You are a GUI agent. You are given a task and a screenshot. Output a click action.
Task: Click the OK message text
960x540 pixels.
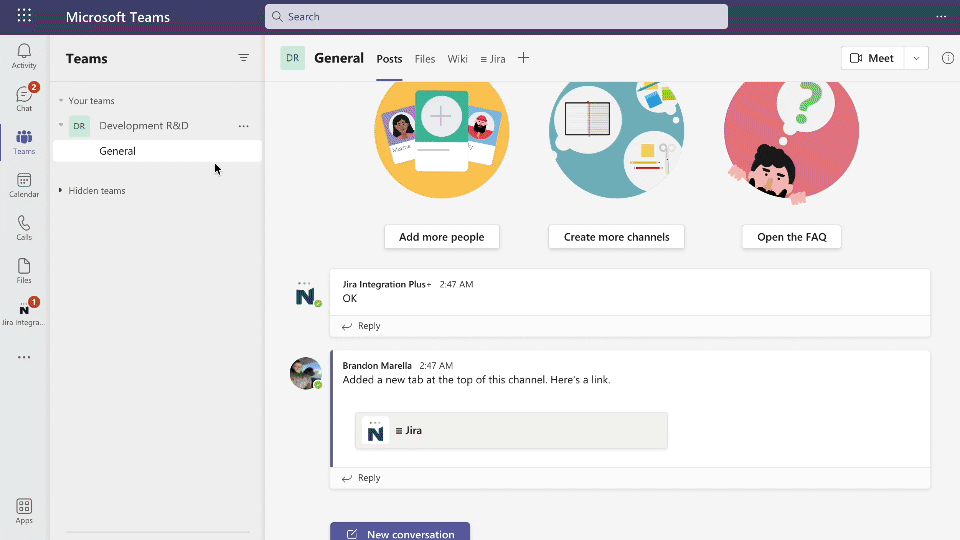[x=350, y=298]
